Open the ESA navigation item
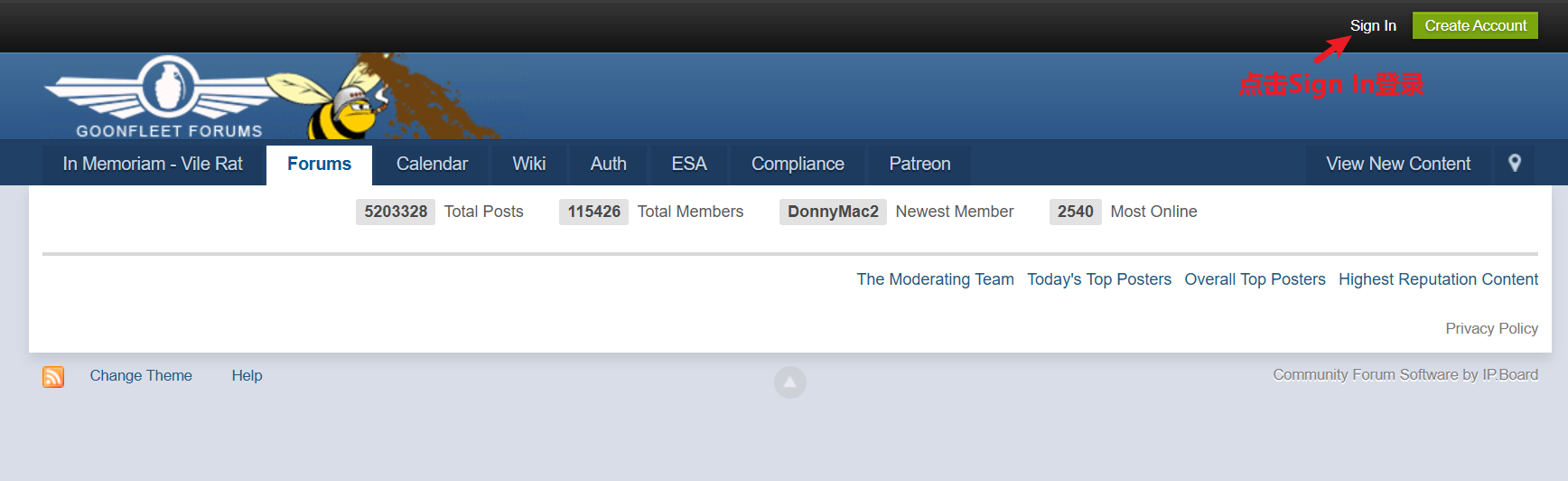 click(x=688, y=164)
